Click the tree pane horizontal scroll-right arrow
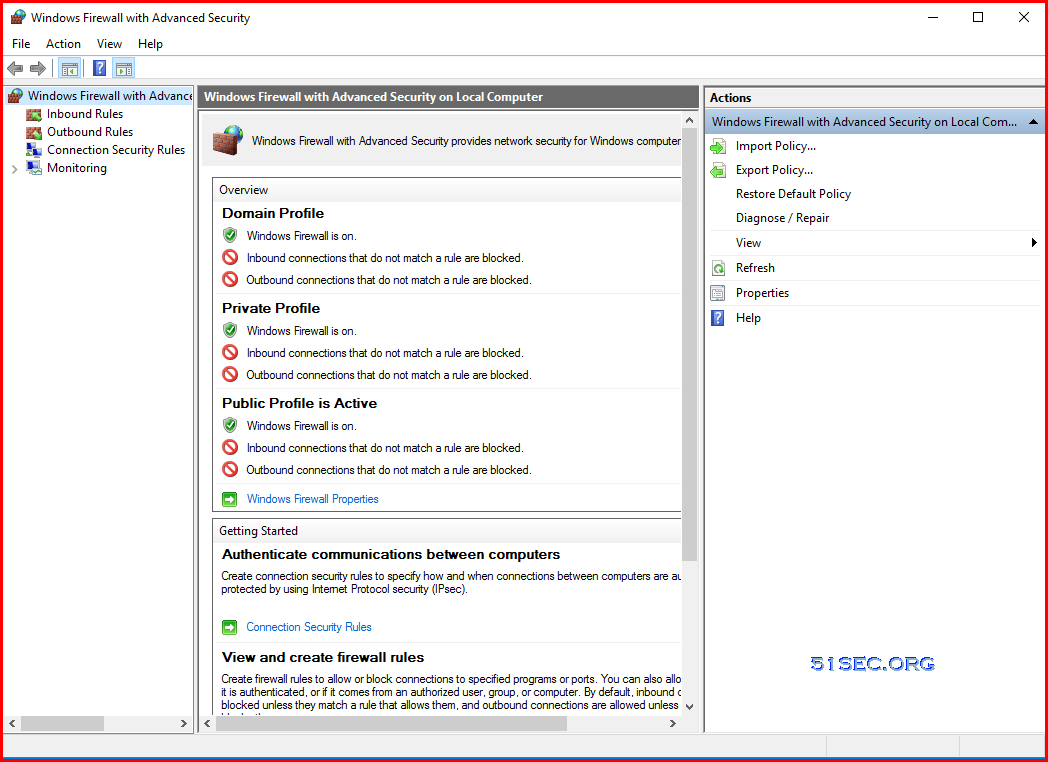Image resolution: width=1048 pixels, height=762 pixels. [184, 723]
